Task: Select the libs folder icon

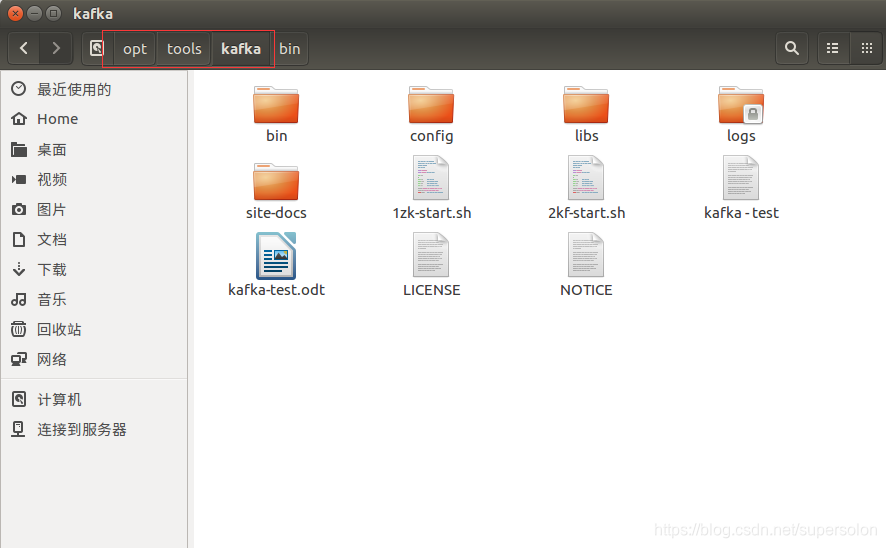Action: [586, 105]
